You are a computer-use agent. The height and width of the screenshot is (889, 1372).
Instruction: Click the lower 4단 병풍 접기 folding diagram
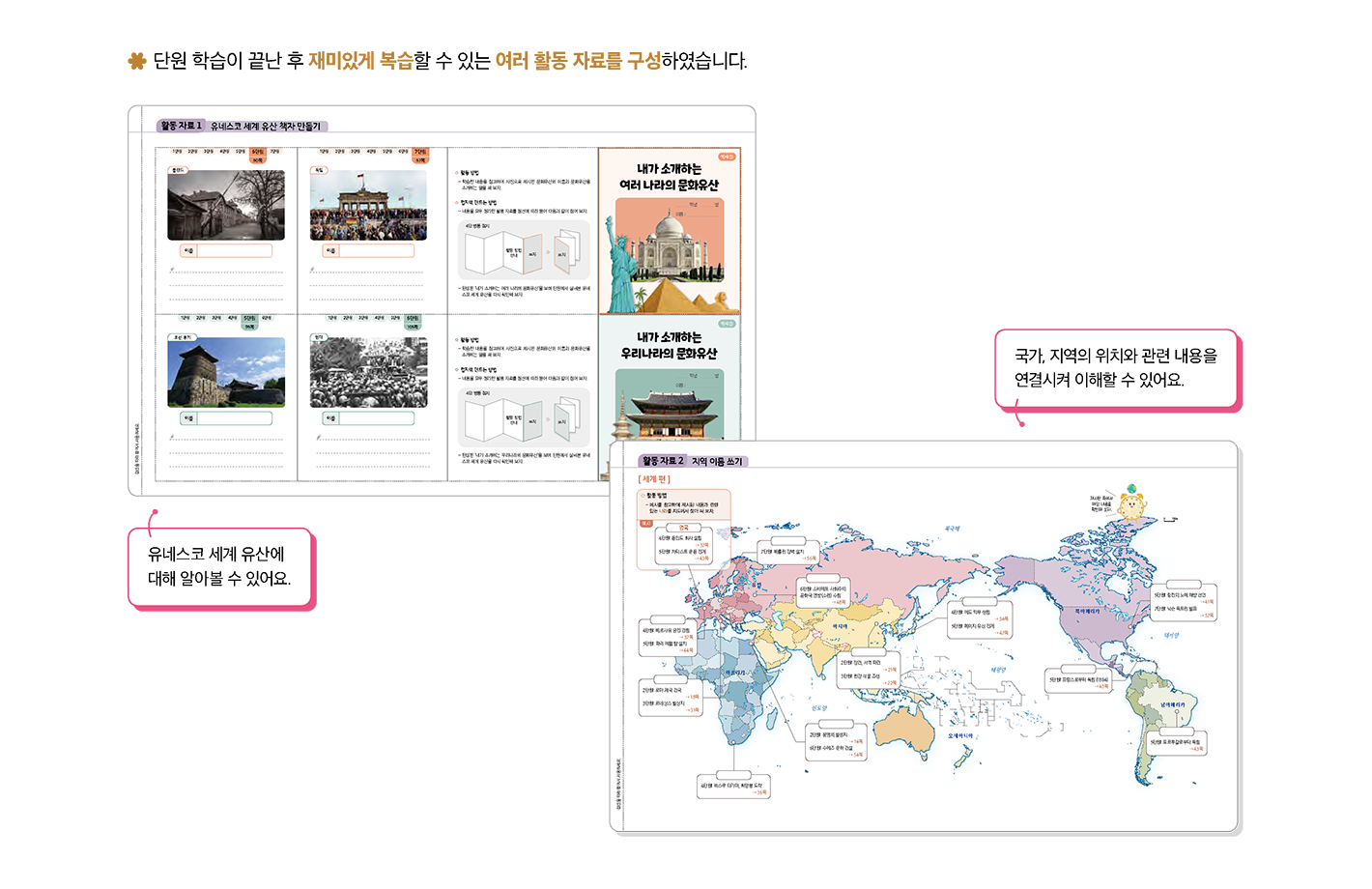pyautogui.click(x=523, y=417)
